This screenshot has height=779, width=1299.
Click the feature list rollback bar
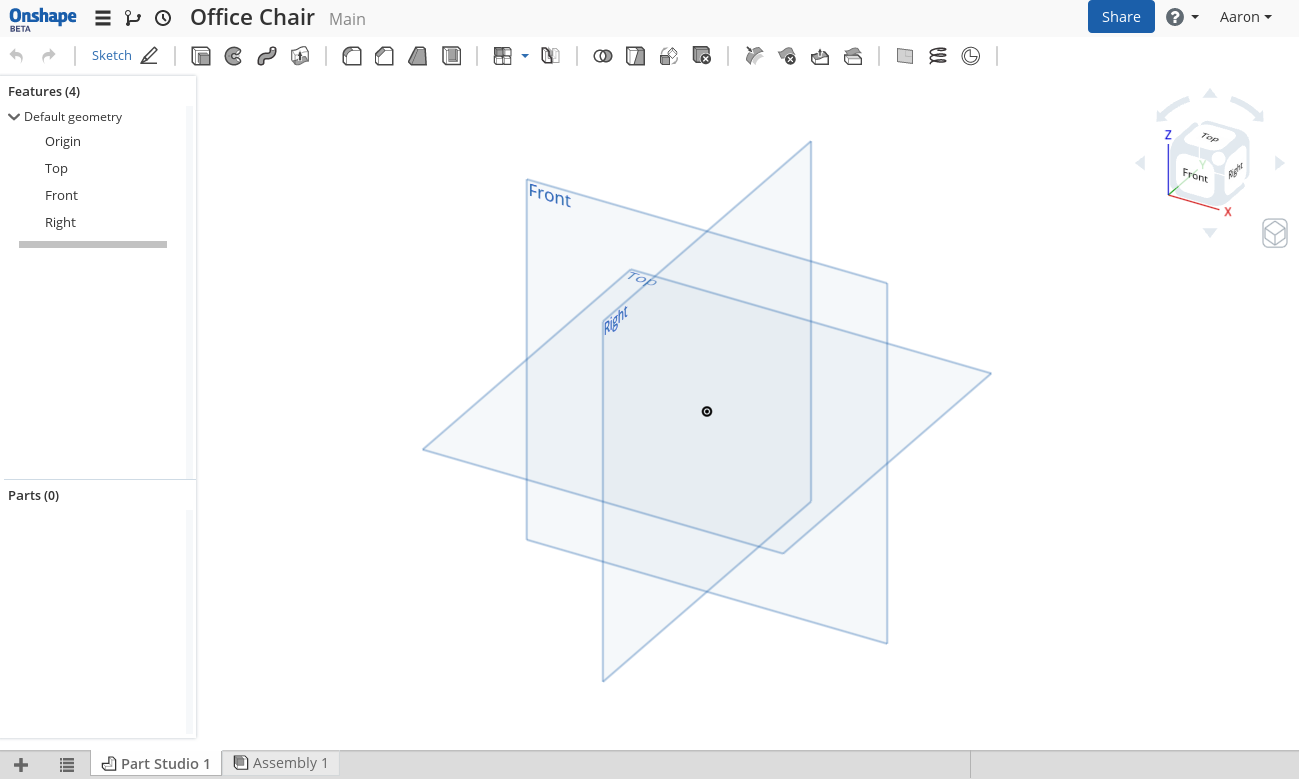(x=93, y=244)
